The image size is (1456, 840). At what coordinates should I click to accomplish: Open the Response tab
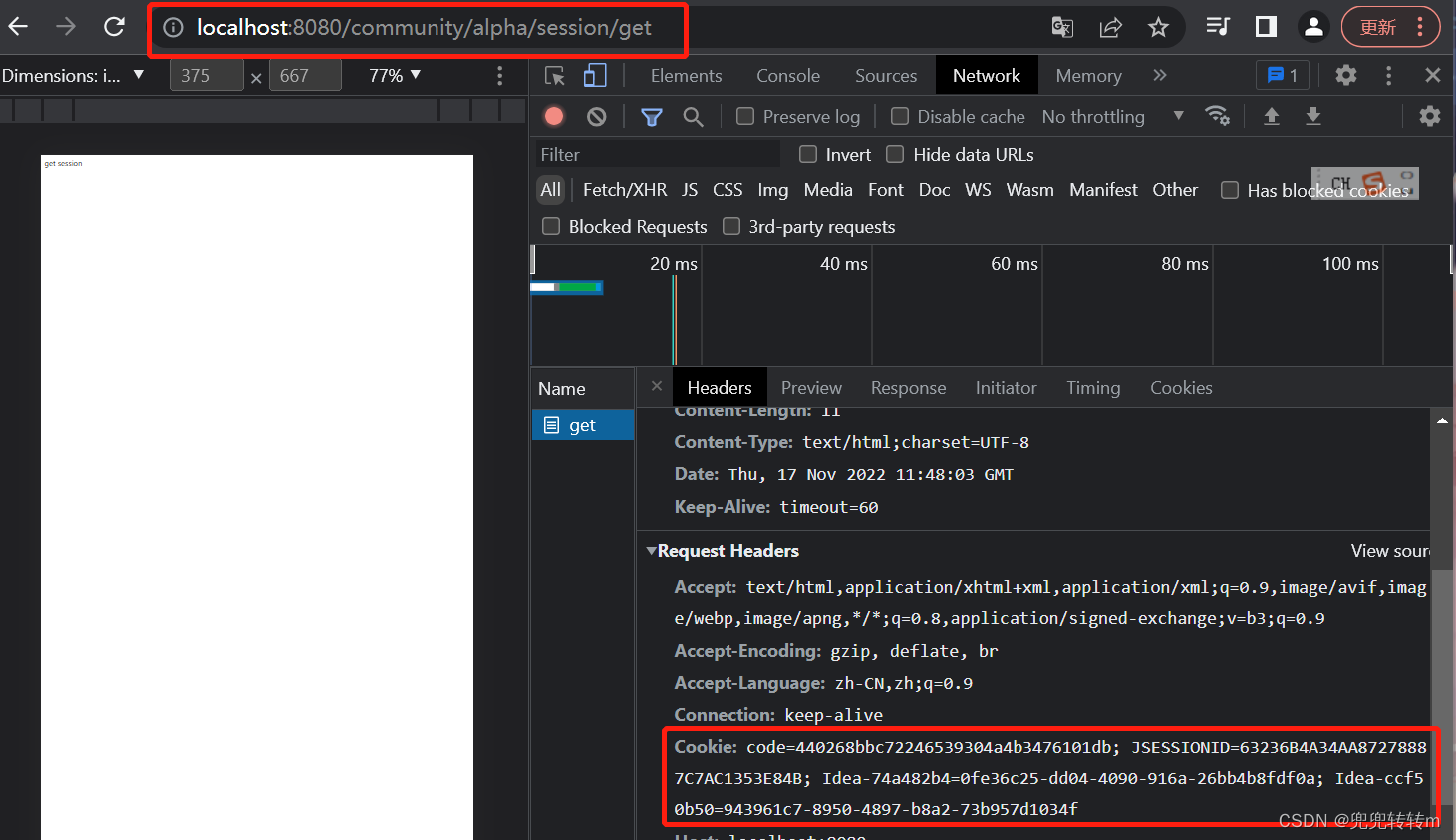coord(908,388)
